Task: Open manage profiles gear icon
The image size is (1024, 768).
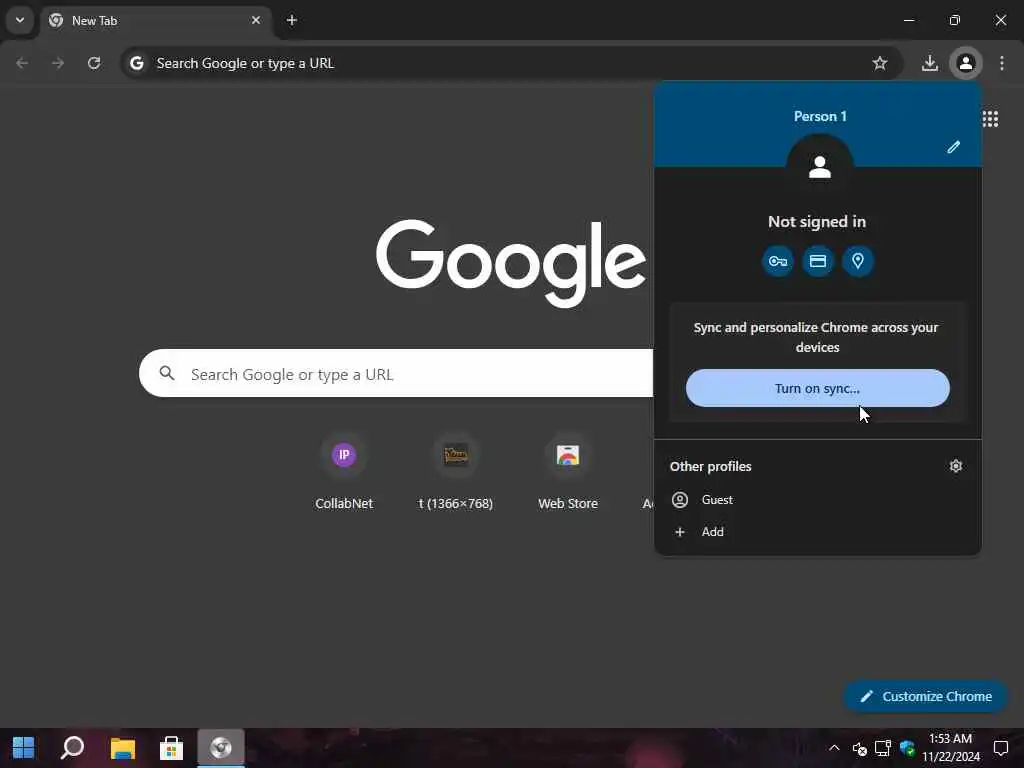Action: tap(955, 466)
